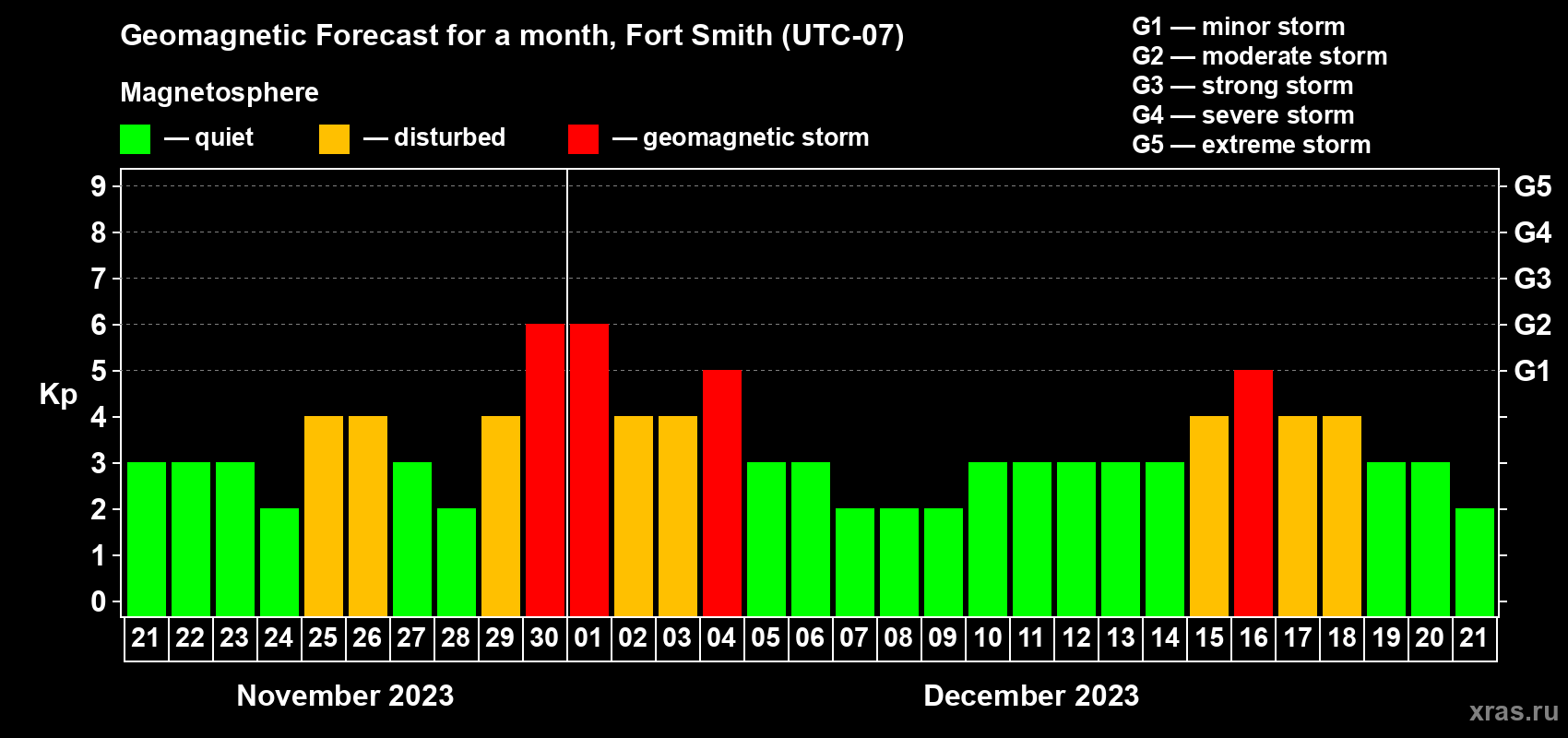Click the 'G2 — moderate storm' legend entry

(1260, 56)
